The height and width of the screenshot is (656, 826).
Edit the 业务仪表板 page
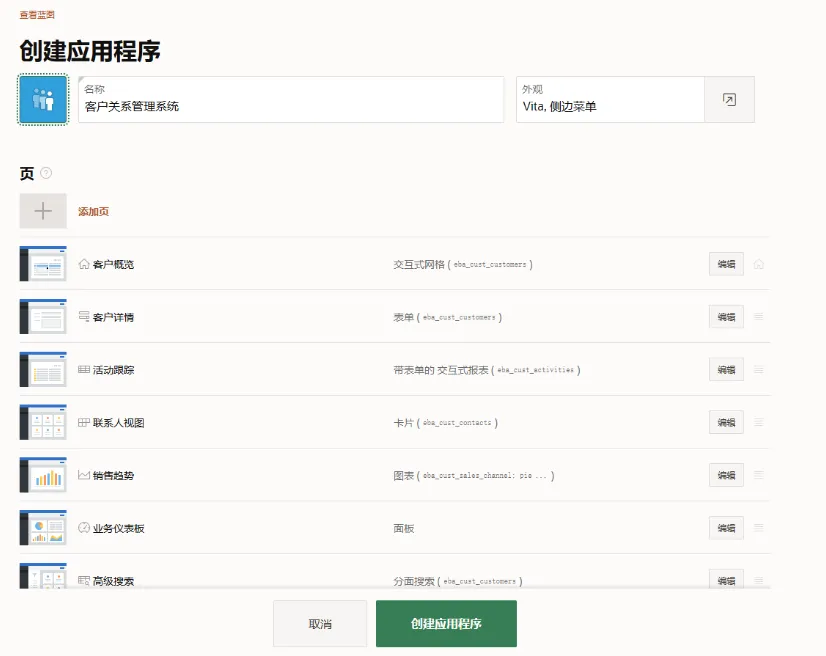[x=726, y=527]
